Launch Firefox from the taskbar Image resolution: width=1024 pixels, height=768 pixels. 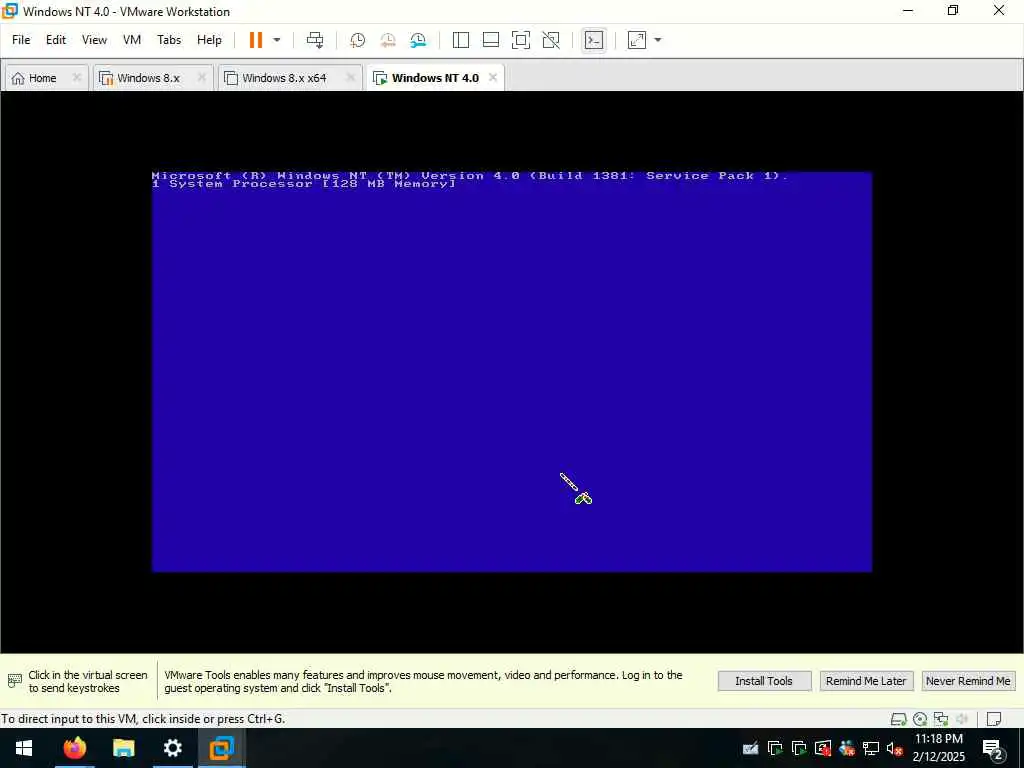74,748
